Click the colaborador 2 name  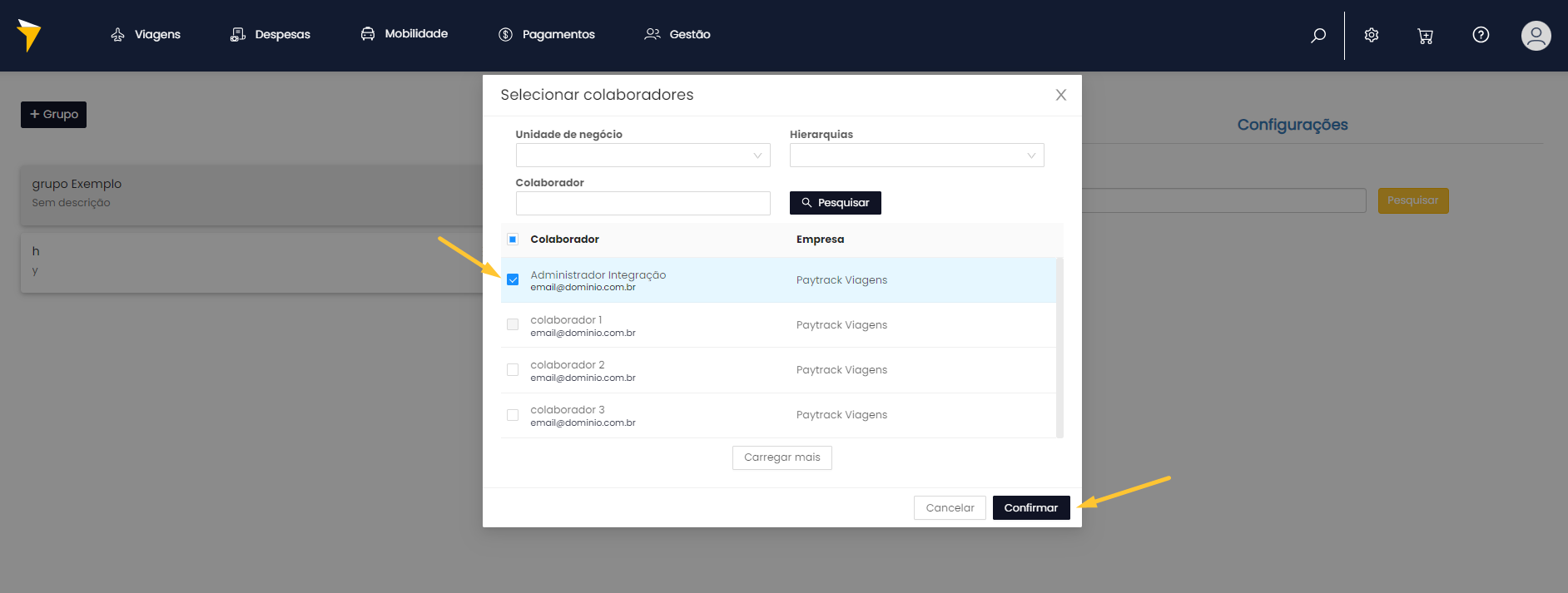point(568,364)
